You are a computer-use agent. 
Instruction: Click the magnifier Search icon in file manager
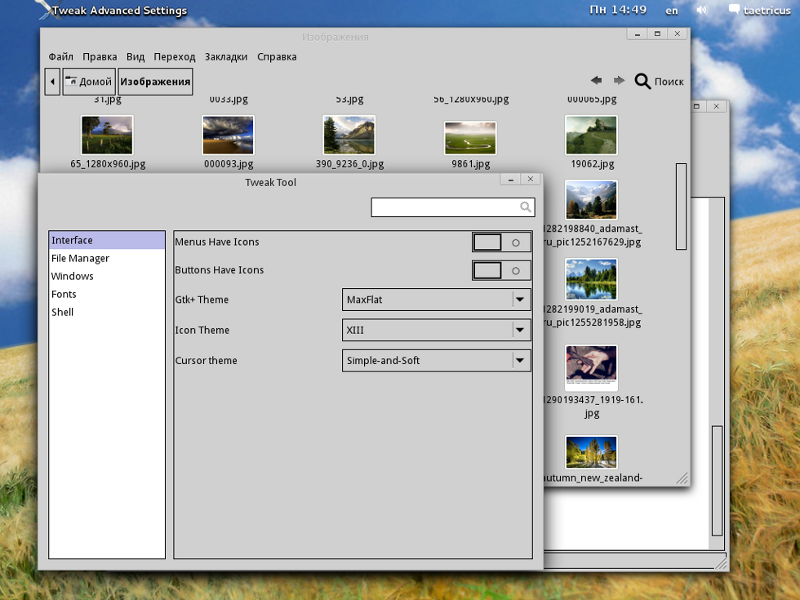pos(642,81)
